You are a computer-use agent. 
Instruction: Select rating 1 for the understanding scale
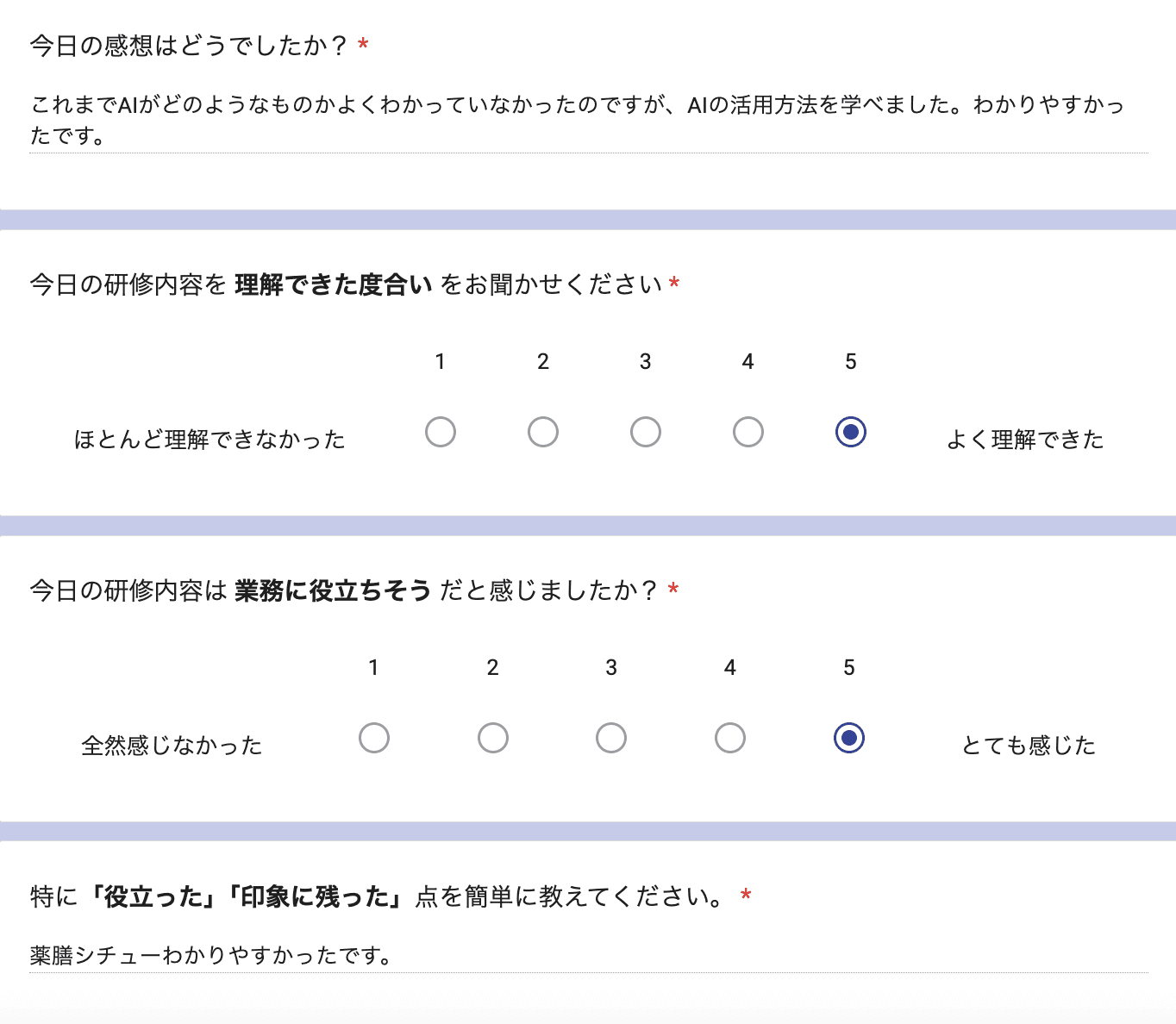[441, 432]
